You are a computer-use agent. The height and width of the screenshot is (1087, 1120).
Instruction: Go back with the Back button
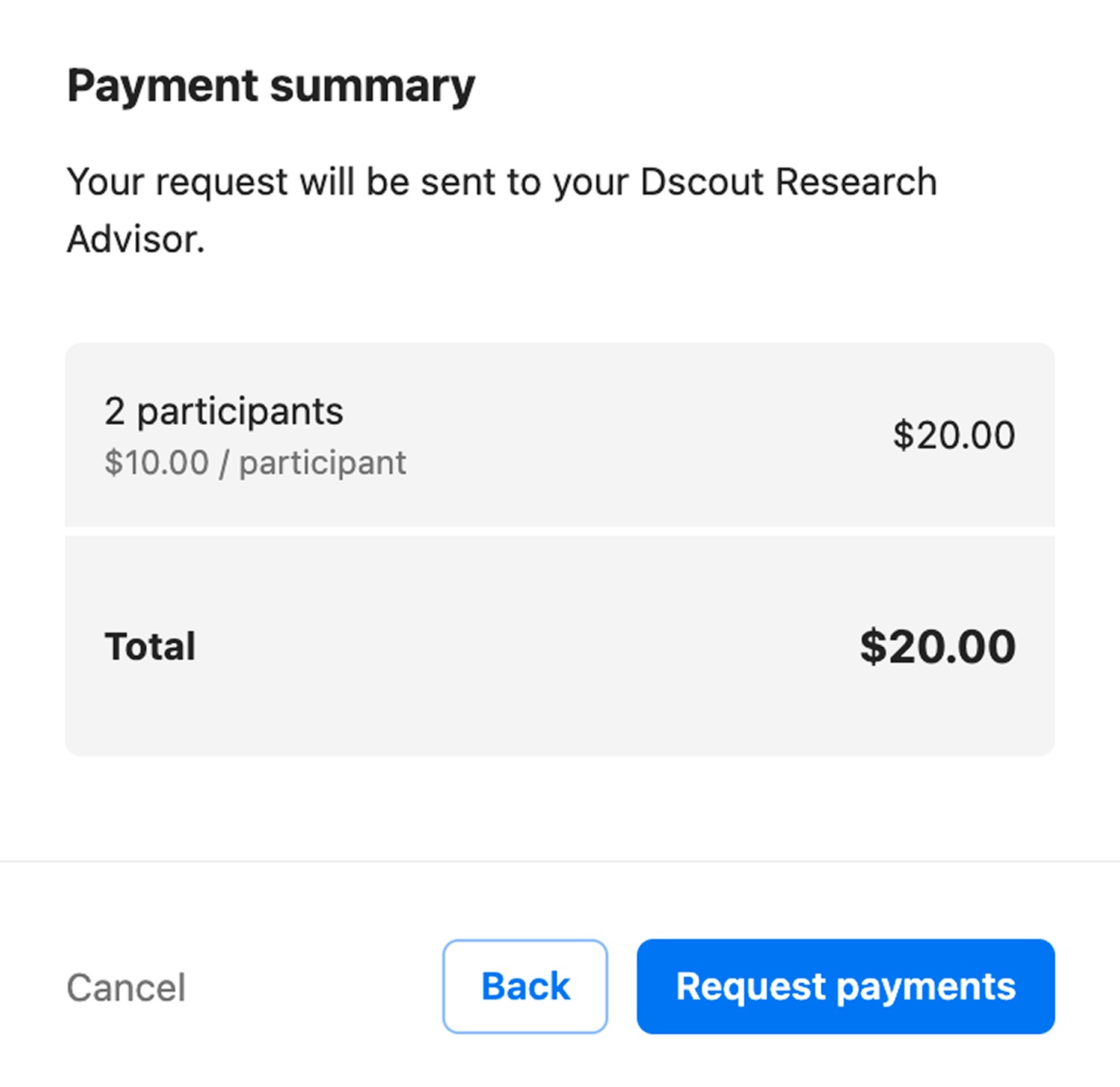[x=525, y=986]
